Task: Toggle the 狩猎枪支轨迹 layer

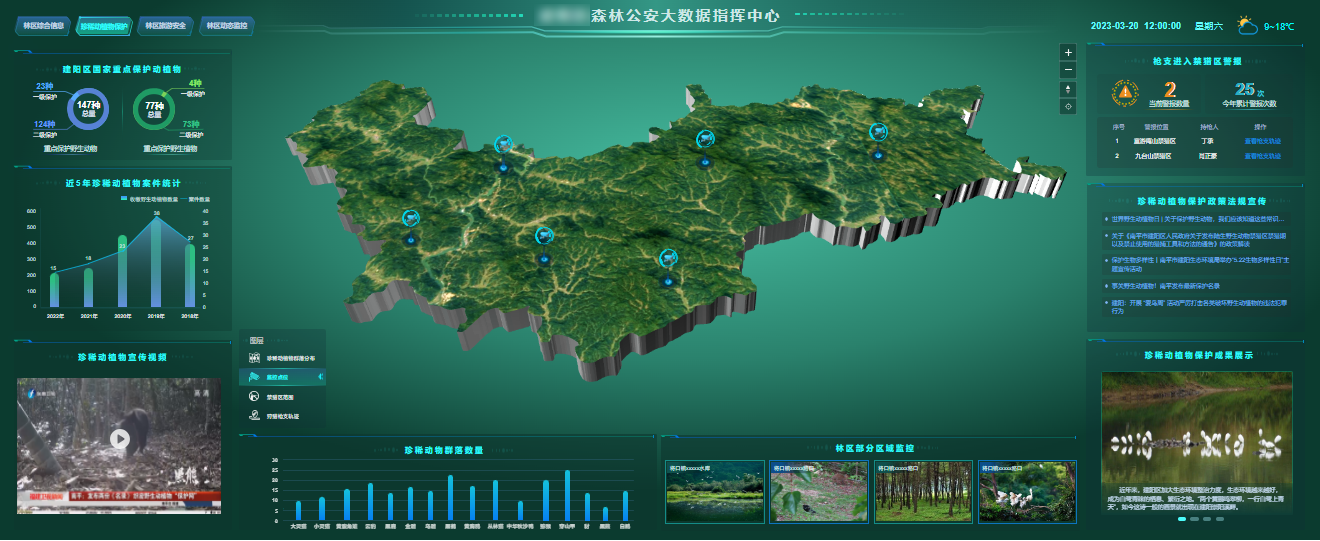Action: (283, 416)
